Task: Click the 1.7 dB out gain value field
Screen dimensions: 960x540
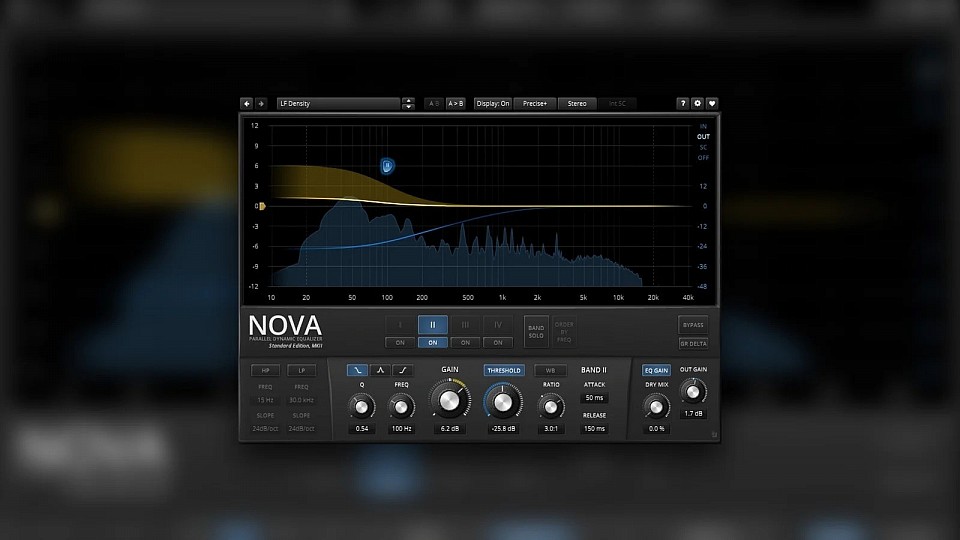Action: [x=693, y=414]
